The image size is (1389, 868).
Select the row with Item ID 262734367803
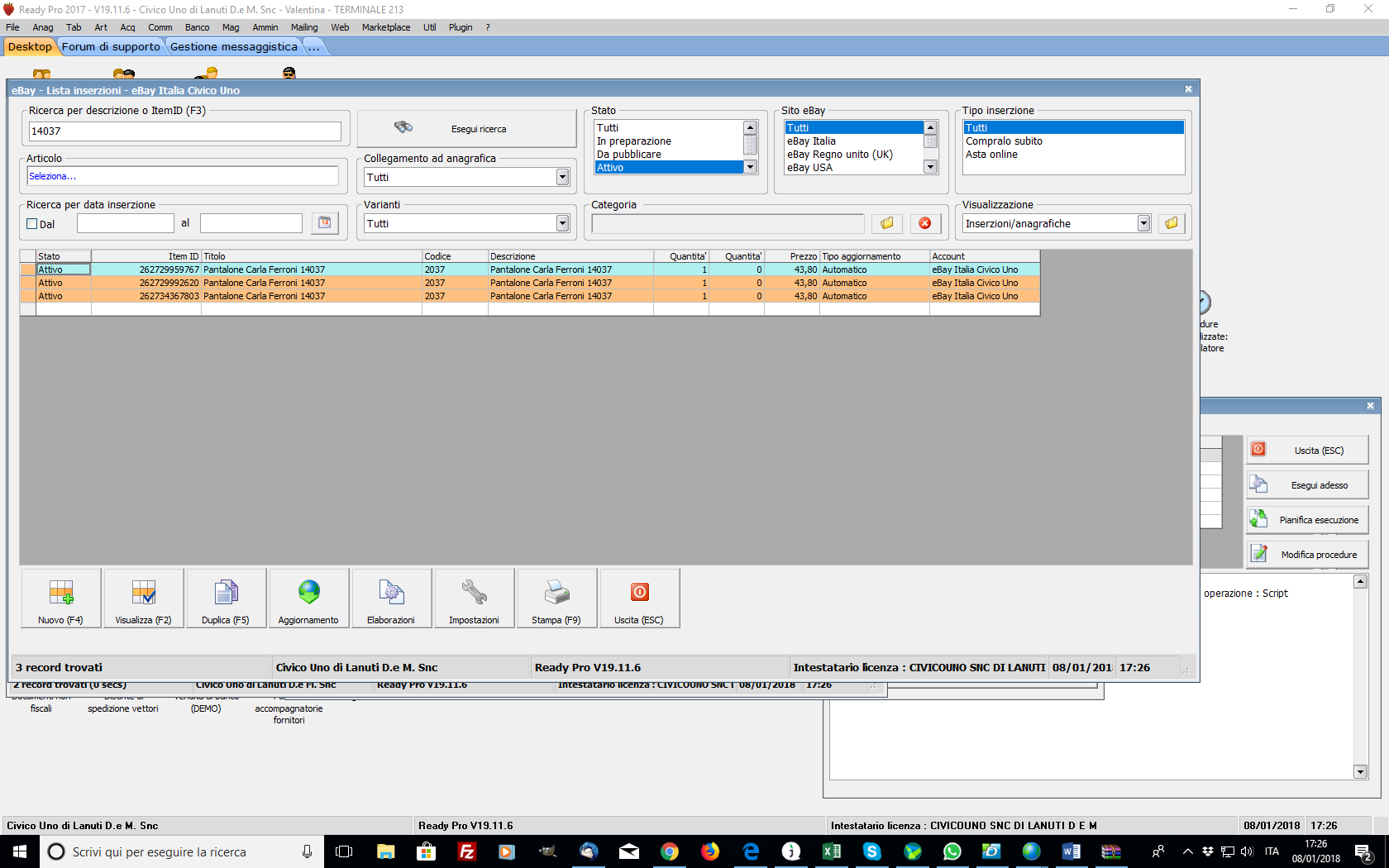coord(529,296)
